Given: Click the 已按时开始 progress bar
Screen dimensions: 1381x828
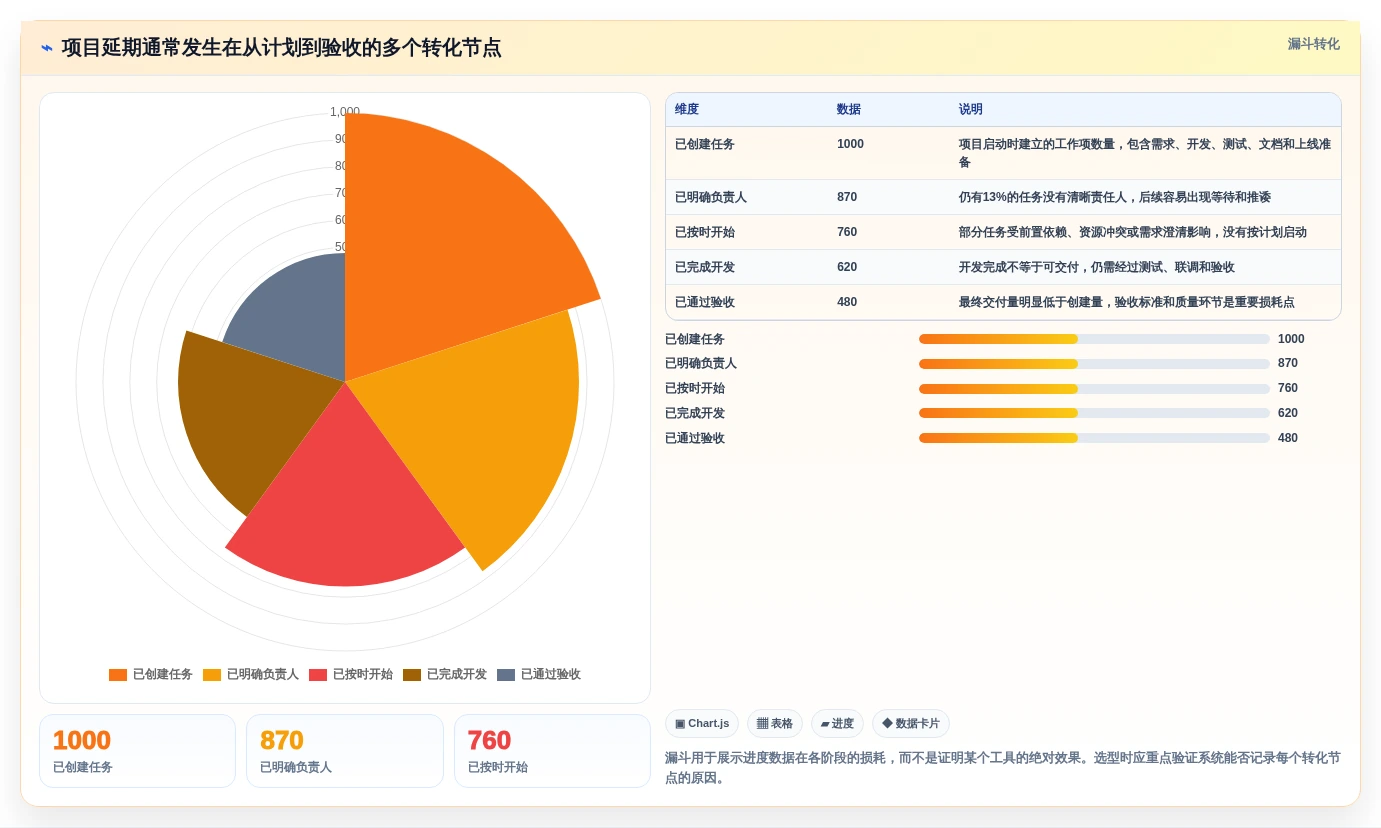Looking at the screenshot, I should [1094, 389].
